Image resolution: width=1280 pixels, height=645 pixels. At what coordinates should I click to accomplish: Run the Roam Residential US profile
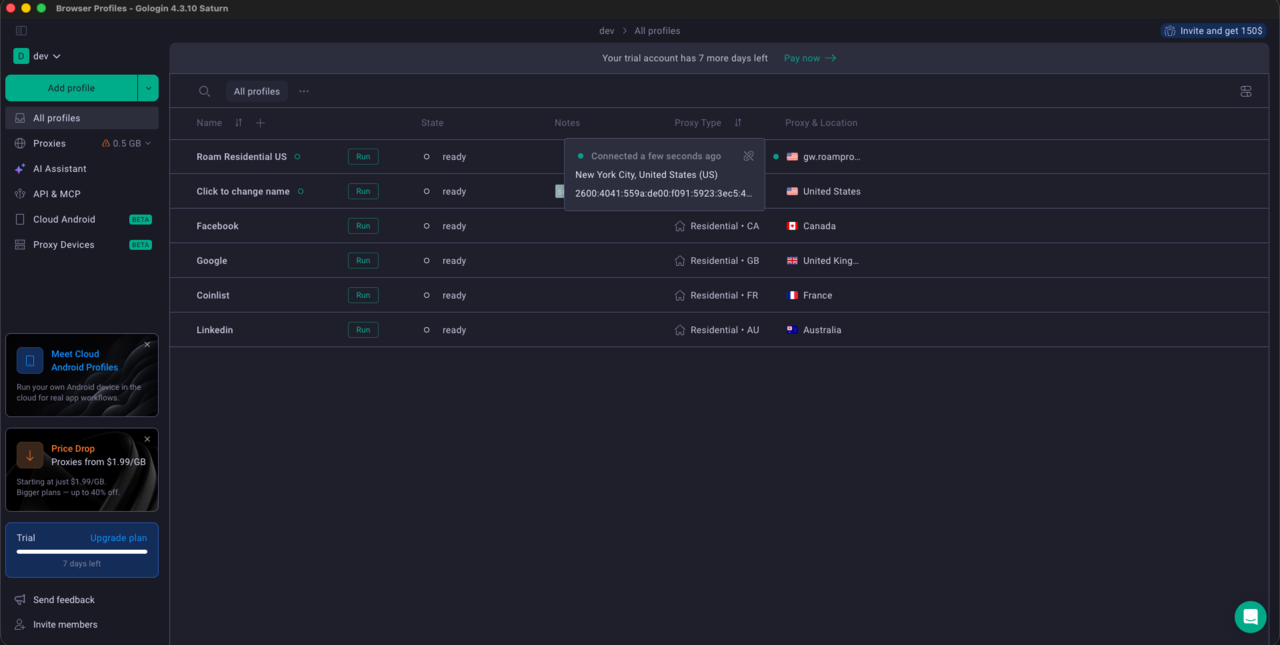(x=363, y=157)
